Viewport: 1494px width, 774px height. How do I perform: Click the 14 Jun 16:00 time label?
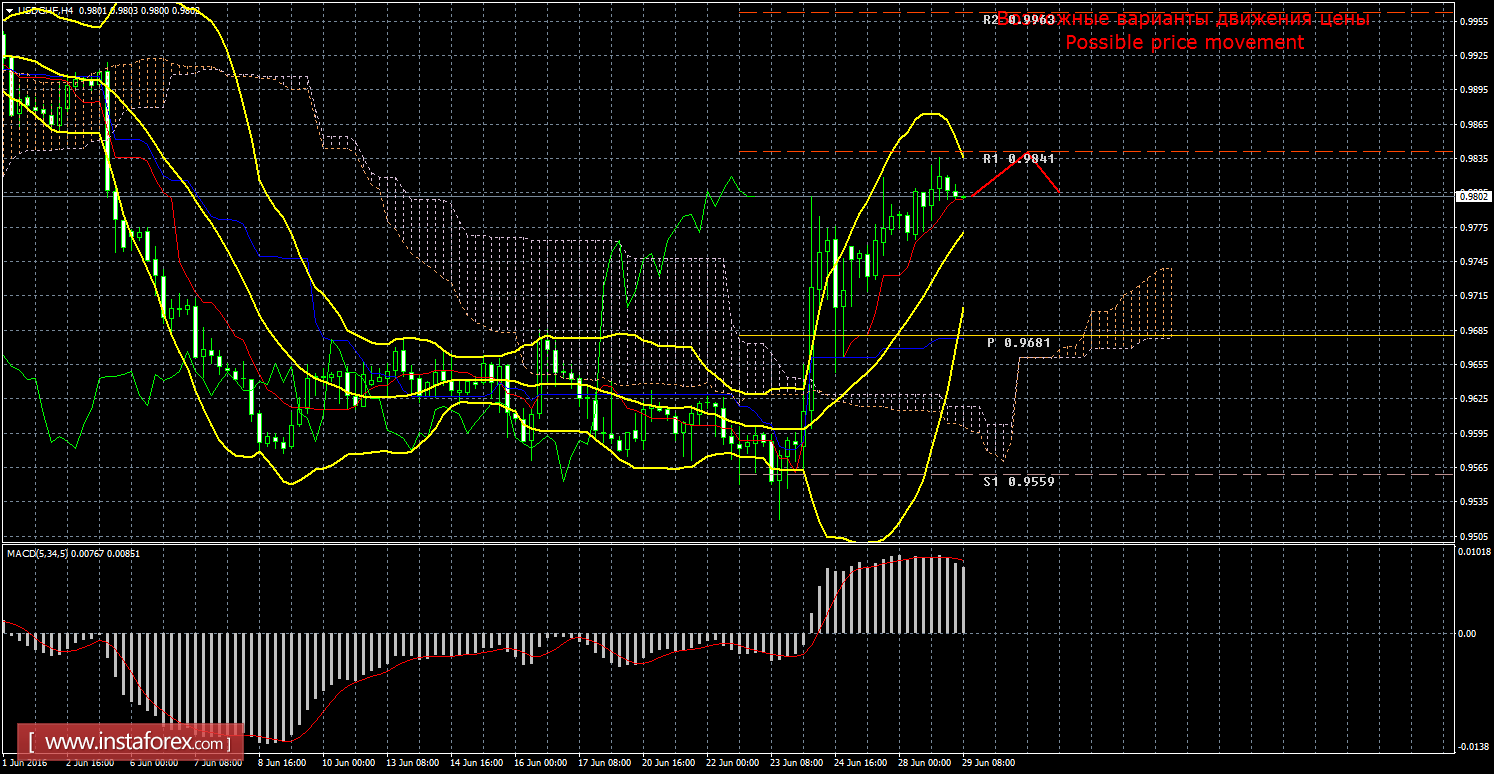point(475,762)
